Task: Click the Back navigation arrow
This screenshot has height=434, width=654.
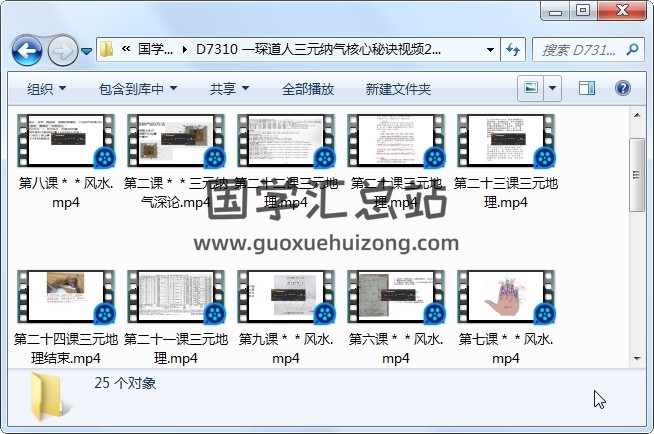Action: click(x=26, y=49)
